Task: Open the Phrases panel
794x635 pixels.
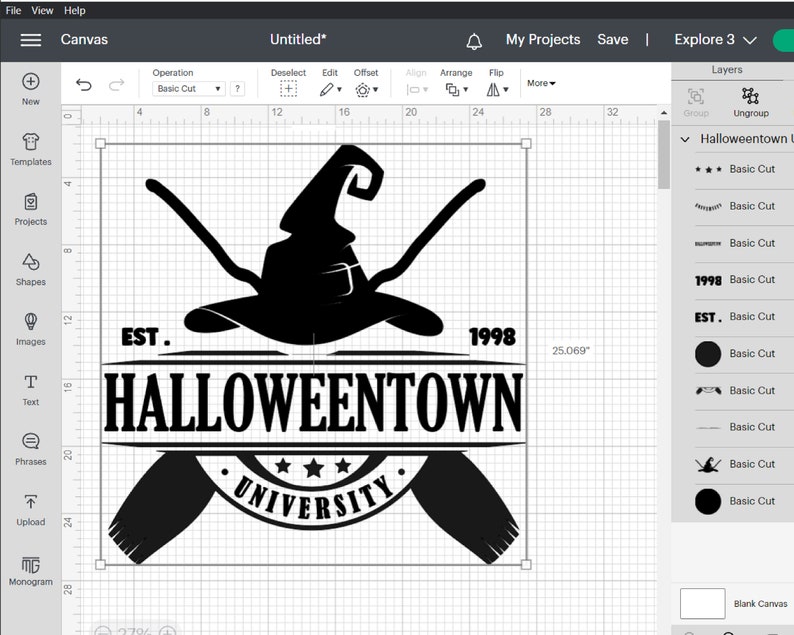Action: pyautogui.click(x=30, y=449)
